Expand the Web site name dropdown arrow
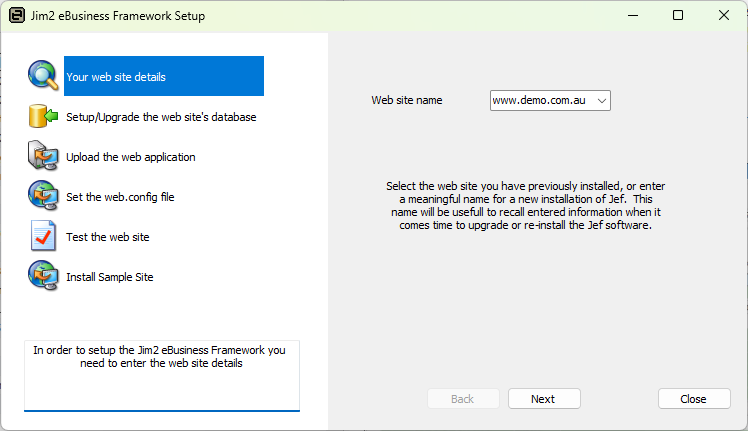The height and width of the screenshot is (431, 748). click(x=600, y=100)
